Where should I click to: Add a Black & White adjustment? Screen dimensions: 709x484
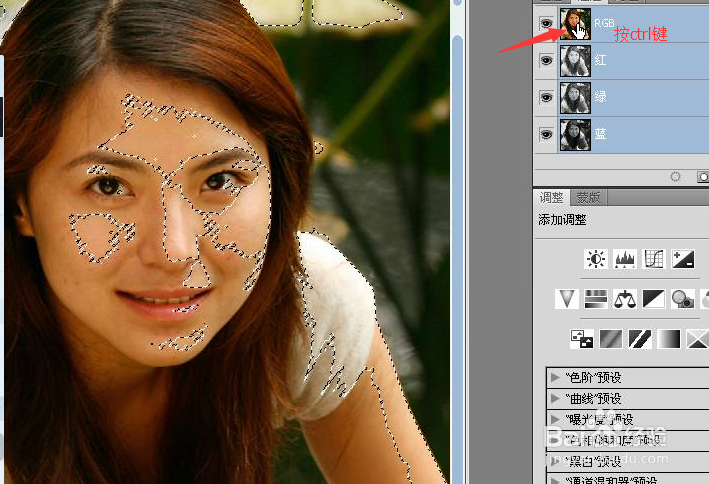(654, 299)
